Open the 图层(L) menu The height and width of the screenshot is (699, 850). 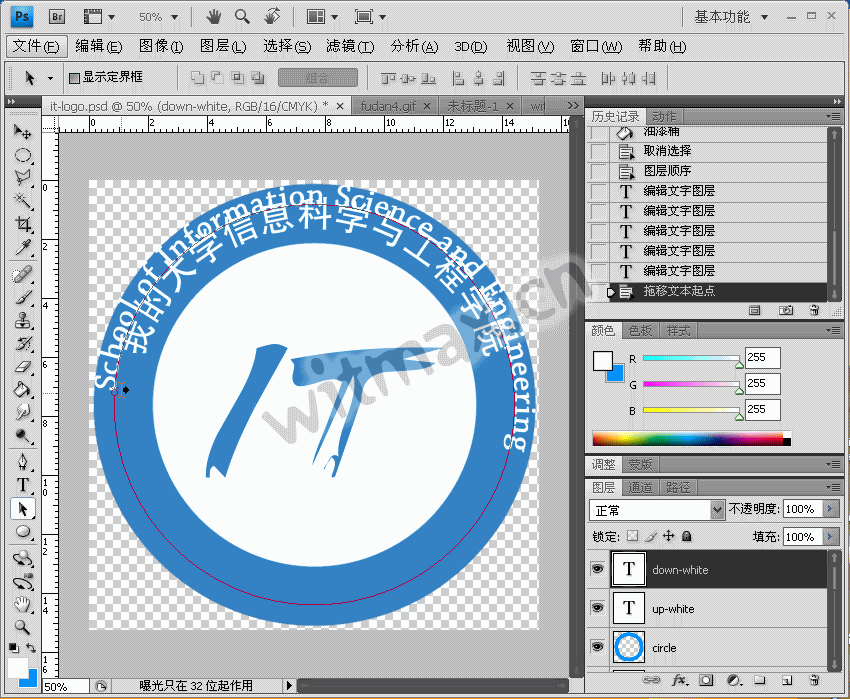click(223, 46)
